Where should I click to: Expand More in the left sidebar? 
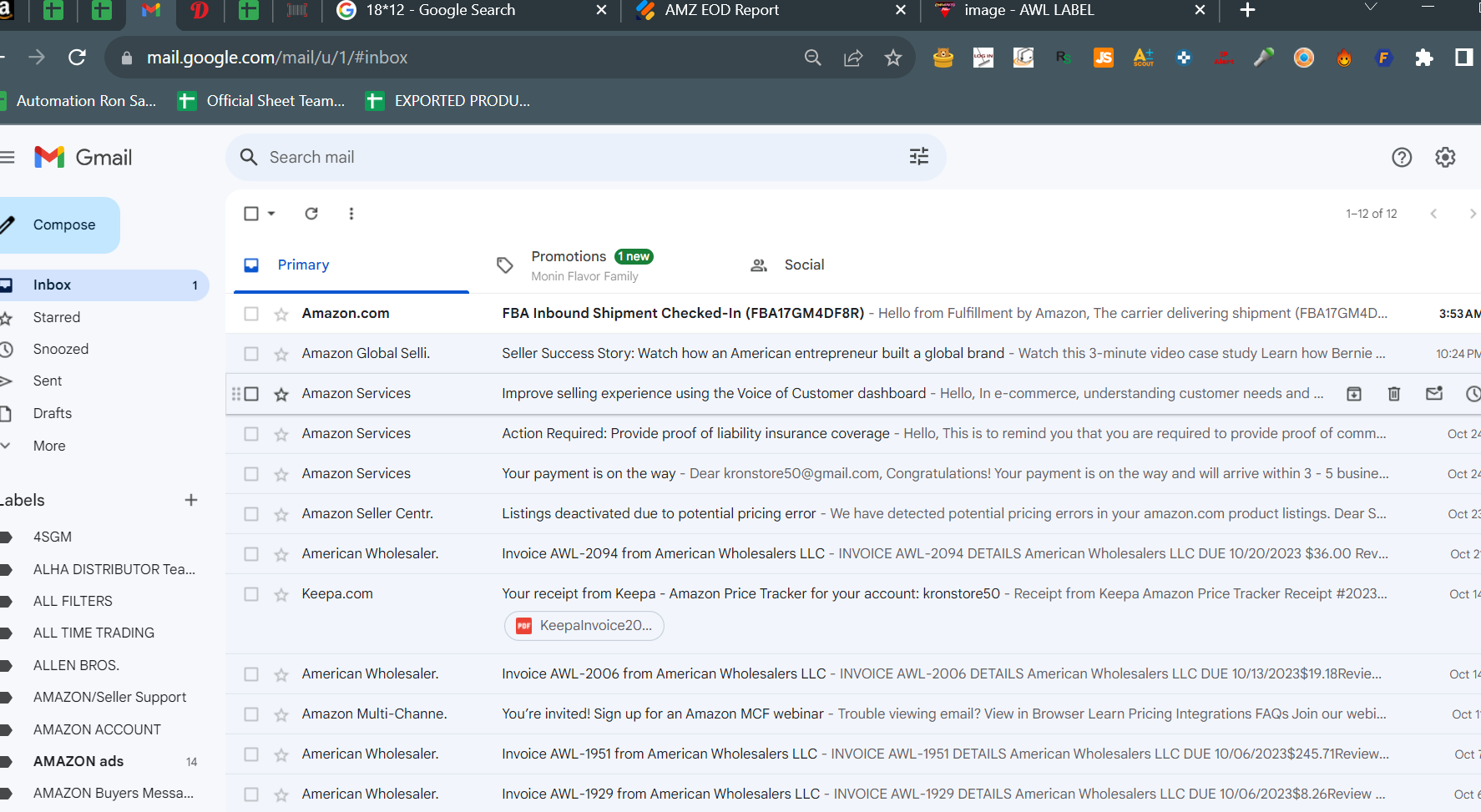coord(49,446)
